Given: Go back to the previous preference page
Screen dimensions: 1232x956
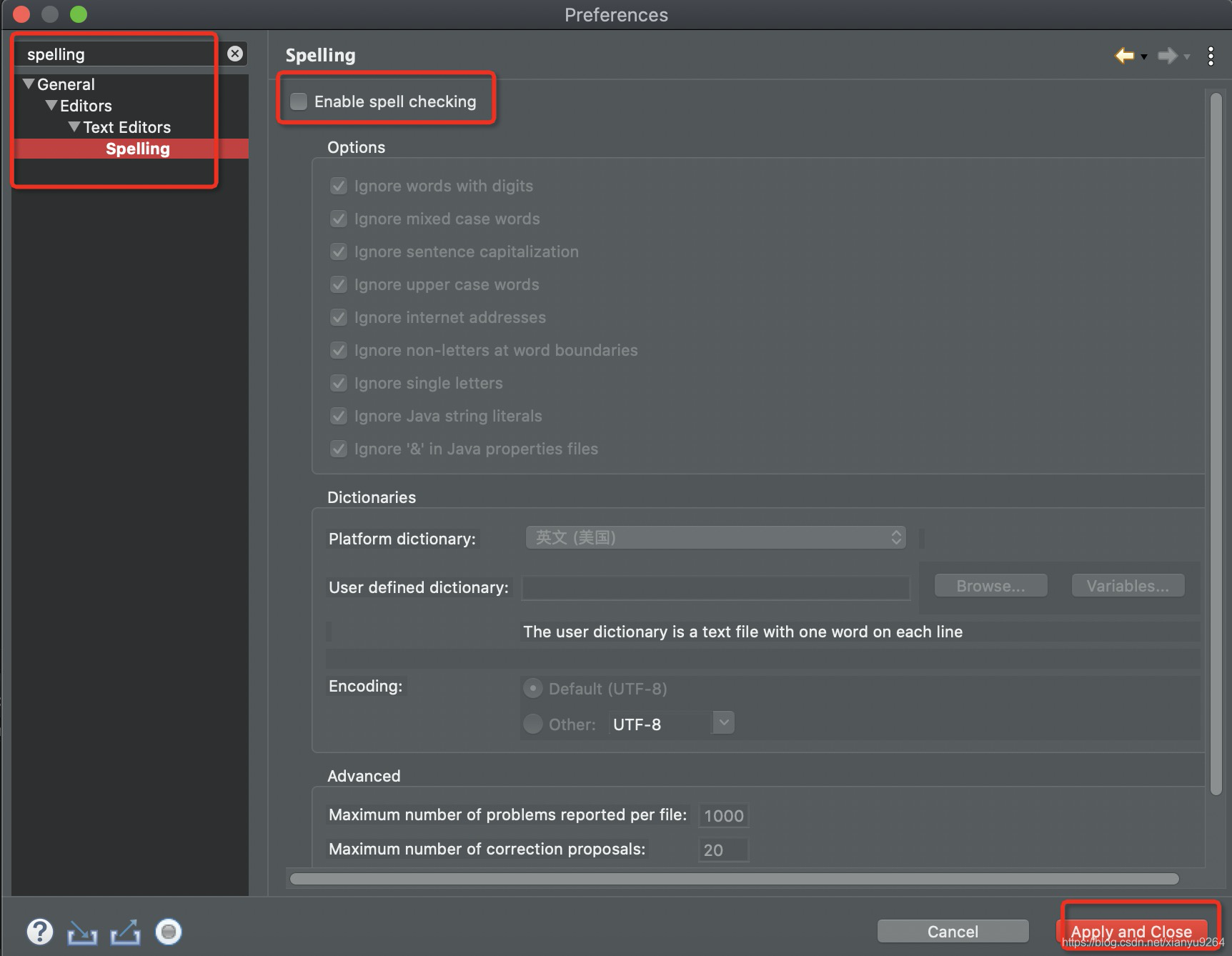Looking at the screenshot, I should [1125, 55].
